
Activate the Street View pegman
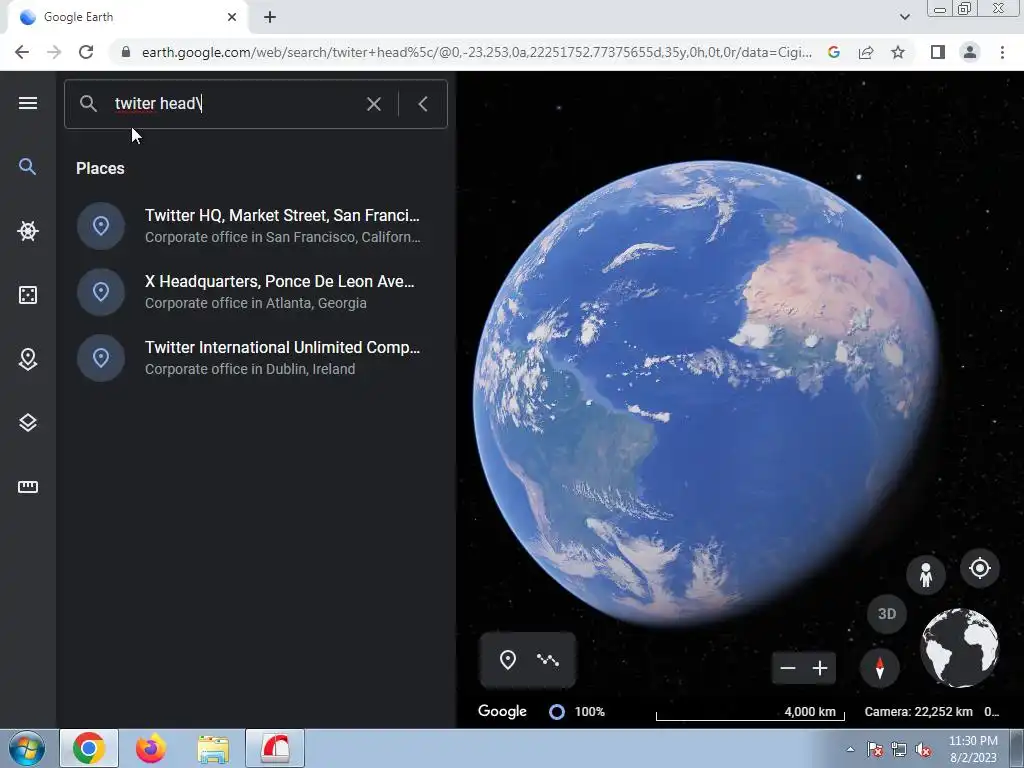pos(925,575)
